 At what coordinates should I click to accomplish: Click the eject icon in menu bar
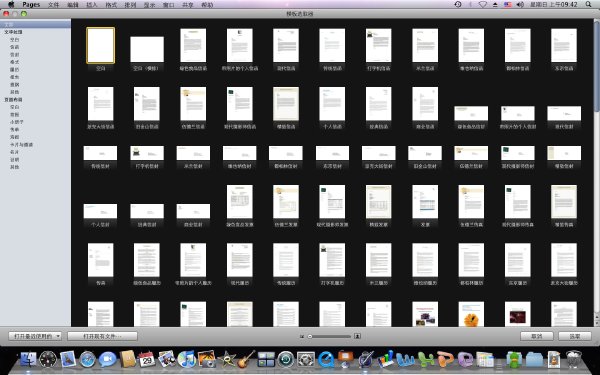[495, 5]
